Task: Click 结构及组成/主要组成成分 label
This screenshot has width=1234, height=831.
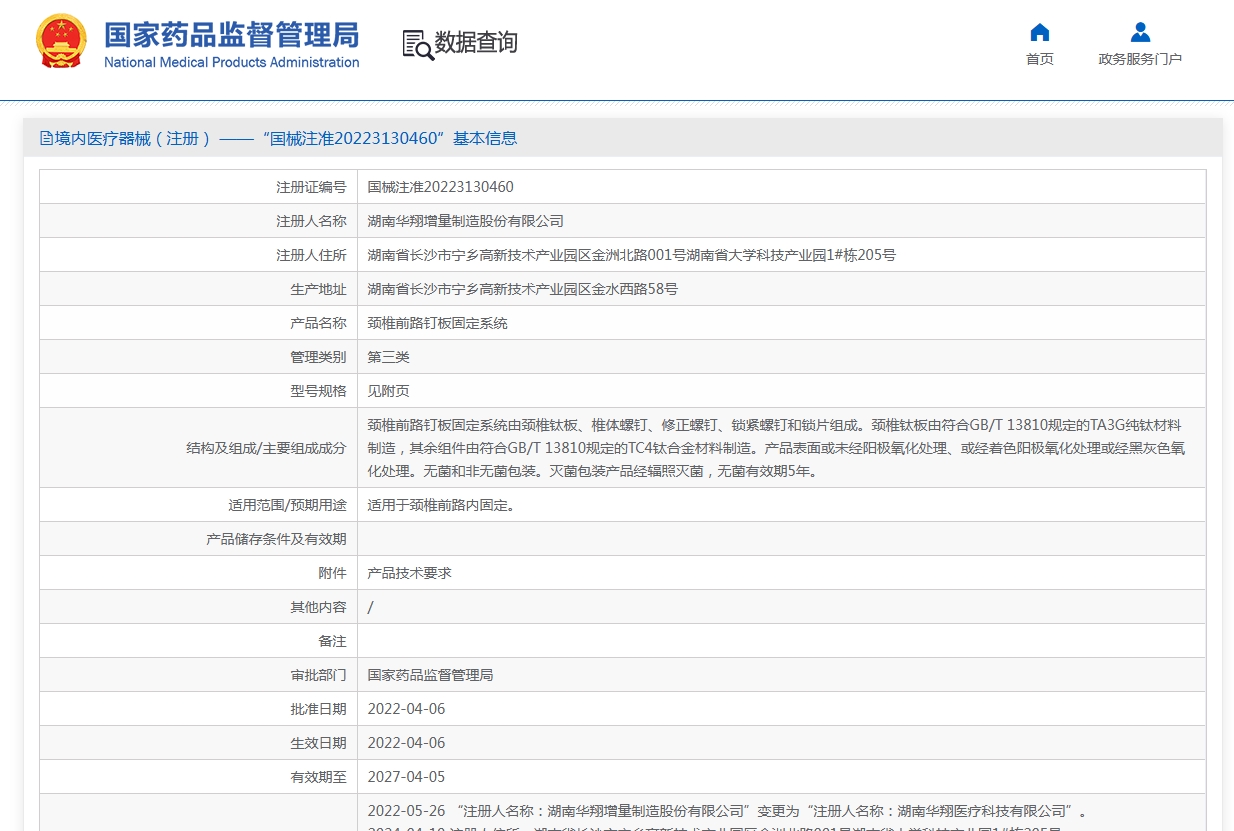Action: [266, 448]
